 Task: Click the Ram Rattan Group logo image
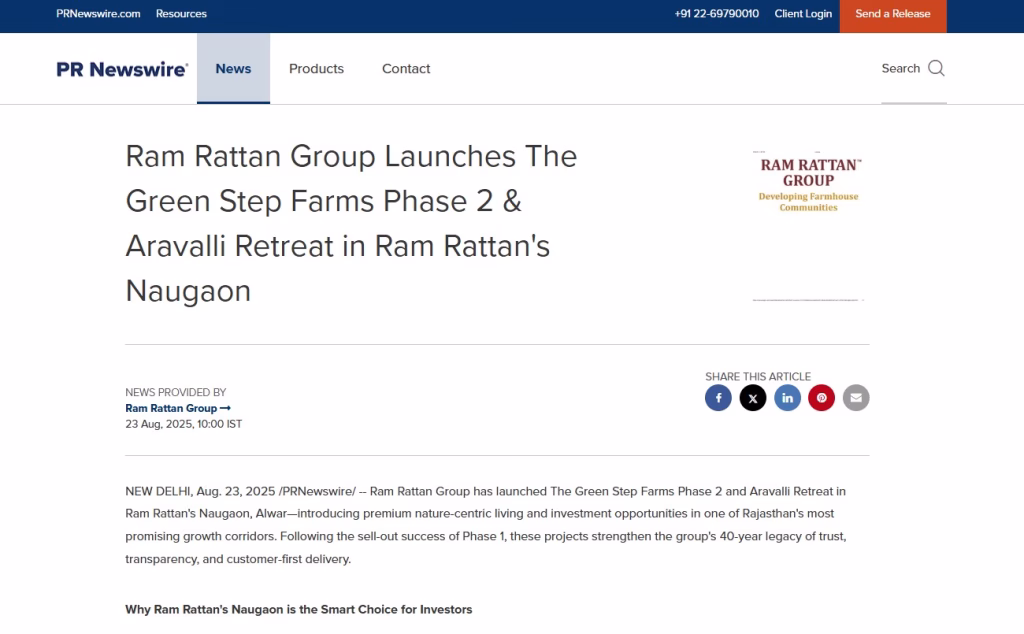[x=806, y=183]
